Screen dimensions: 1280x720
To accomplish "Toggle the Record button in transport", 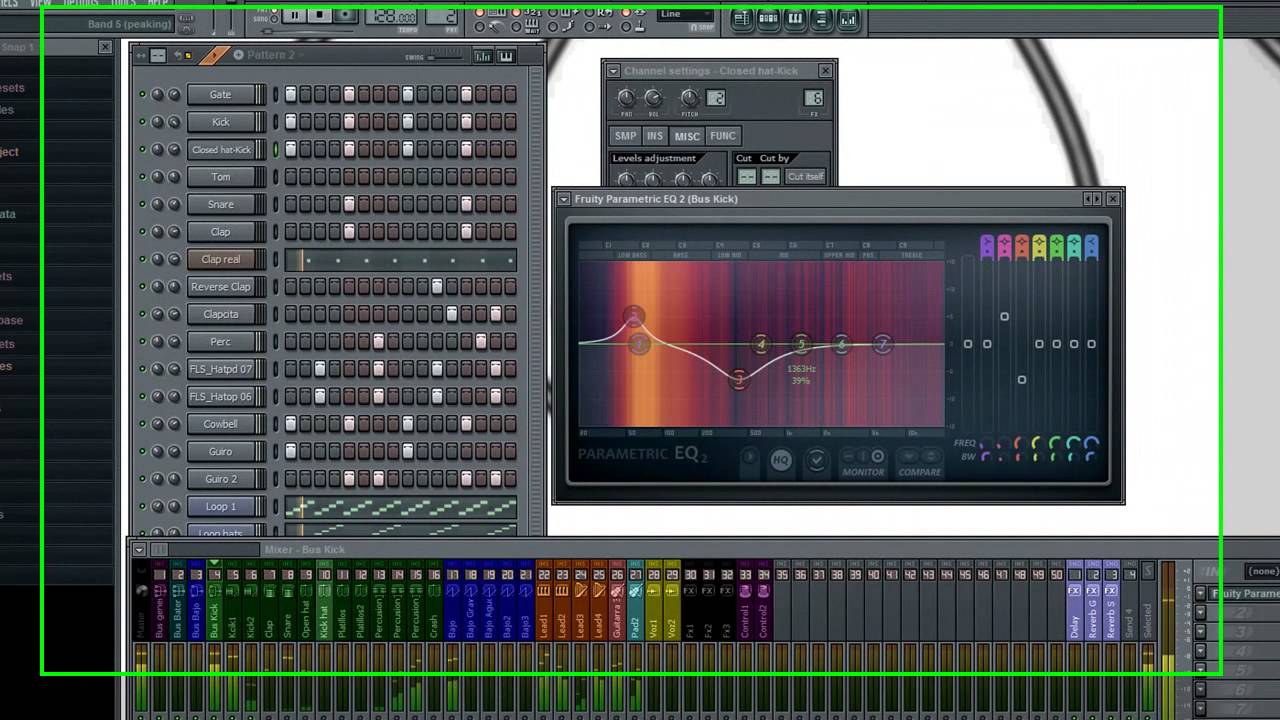I will pyautogui.click(x=345, y=15).
